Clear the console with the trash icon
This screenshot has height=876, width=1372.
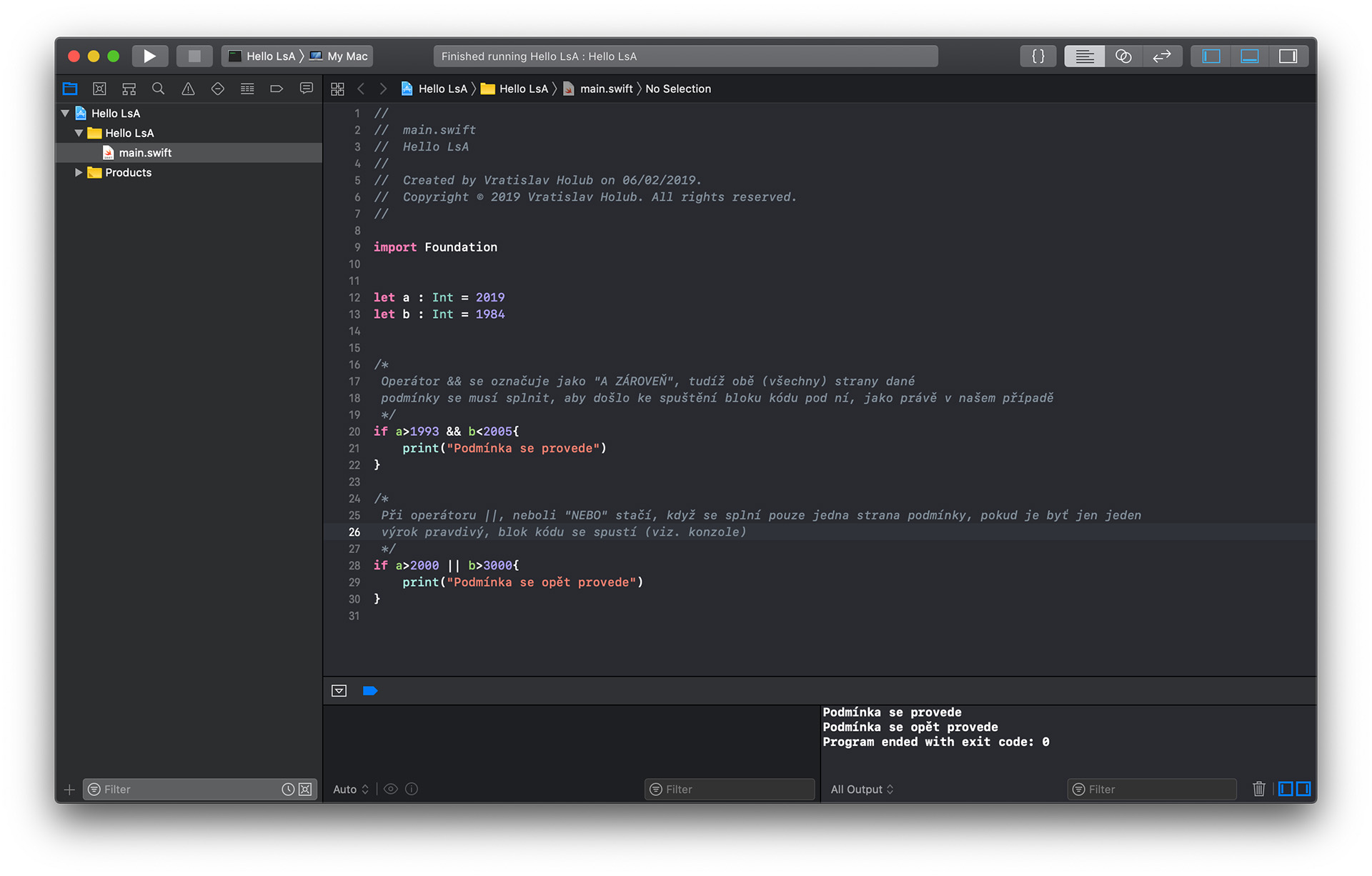coord(1258,789)
